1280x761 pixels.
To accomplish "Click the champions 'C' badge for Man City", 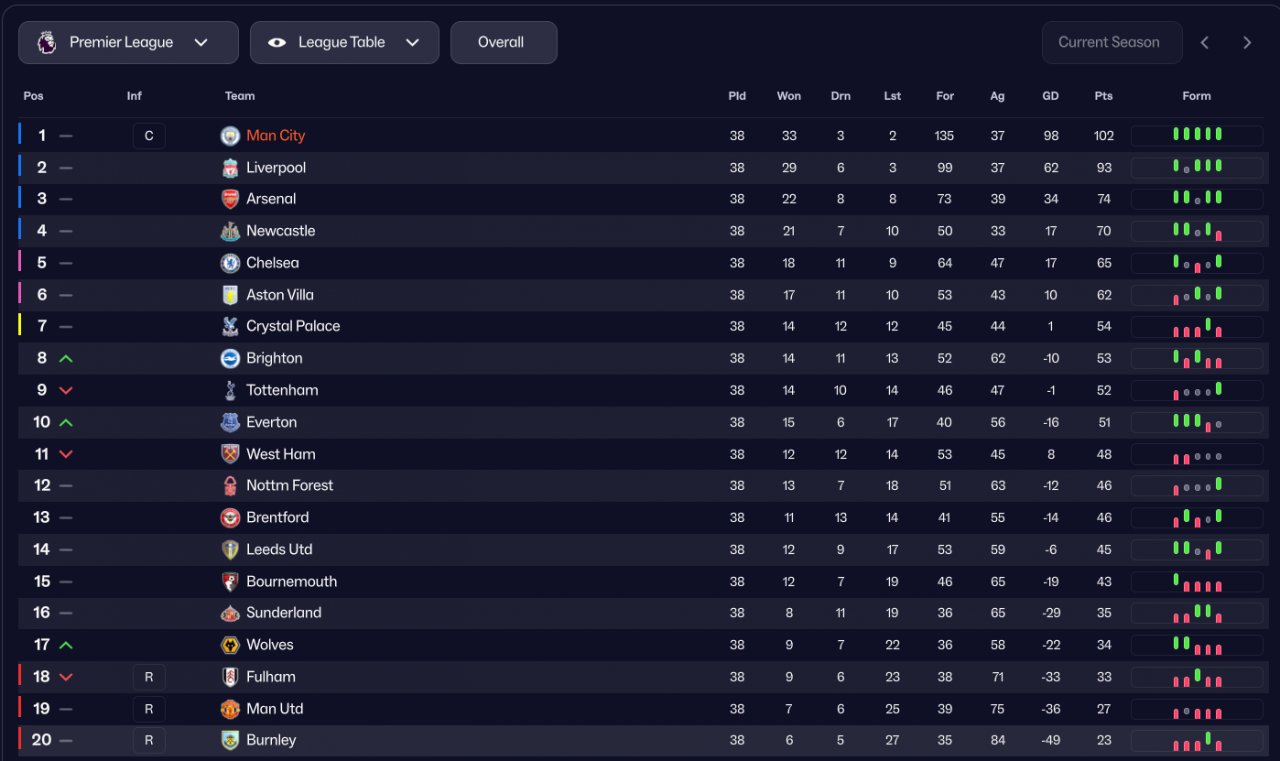I will pos(149,136).
